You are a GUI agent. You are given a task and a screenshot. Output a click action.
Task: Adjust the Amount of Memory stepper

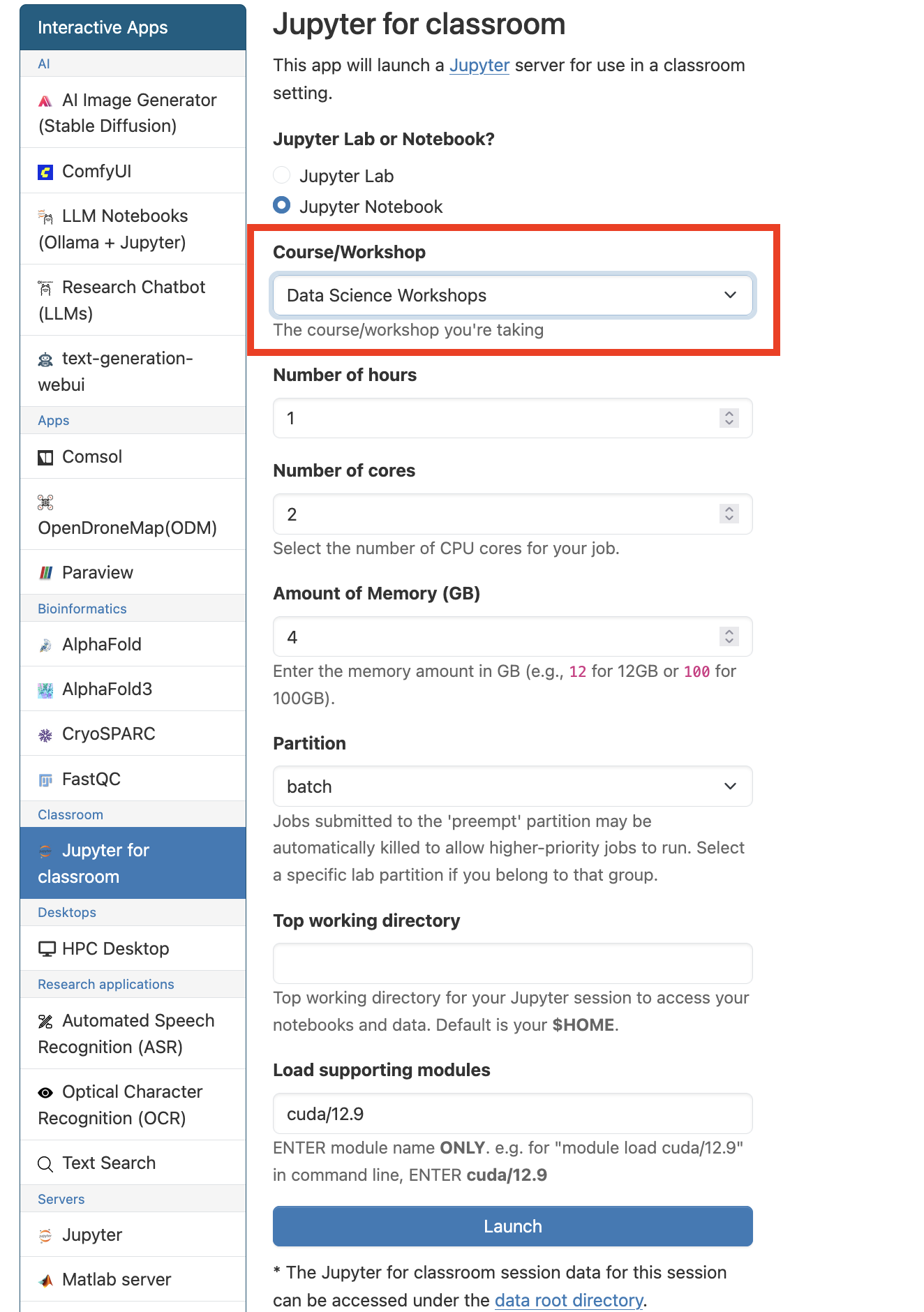point(729,636)
